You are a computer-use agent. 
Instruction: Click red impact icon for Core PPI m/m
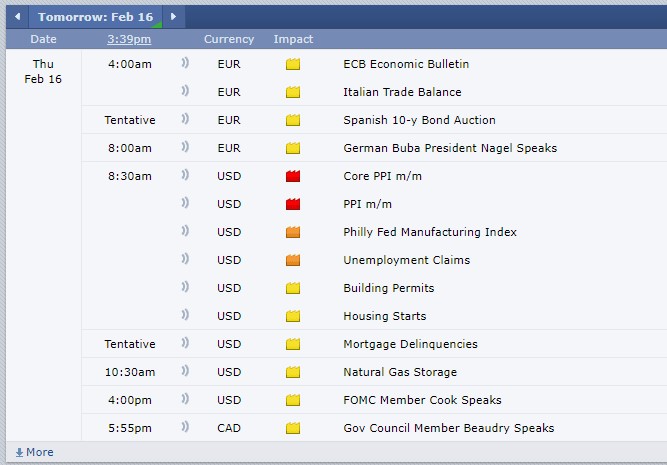pos(293,176)
